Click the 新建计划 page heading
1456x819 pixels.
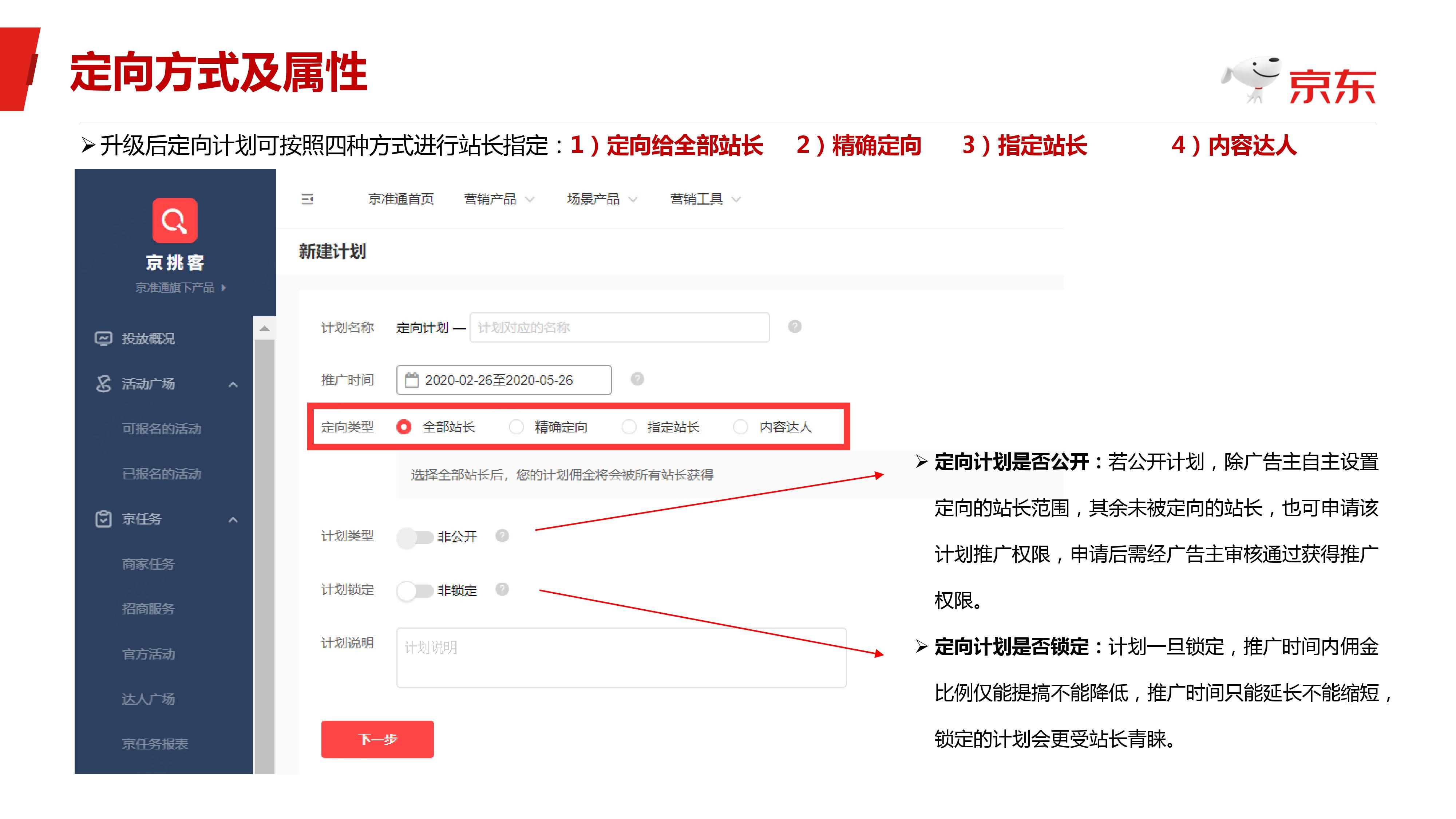[x=332, y=251]
